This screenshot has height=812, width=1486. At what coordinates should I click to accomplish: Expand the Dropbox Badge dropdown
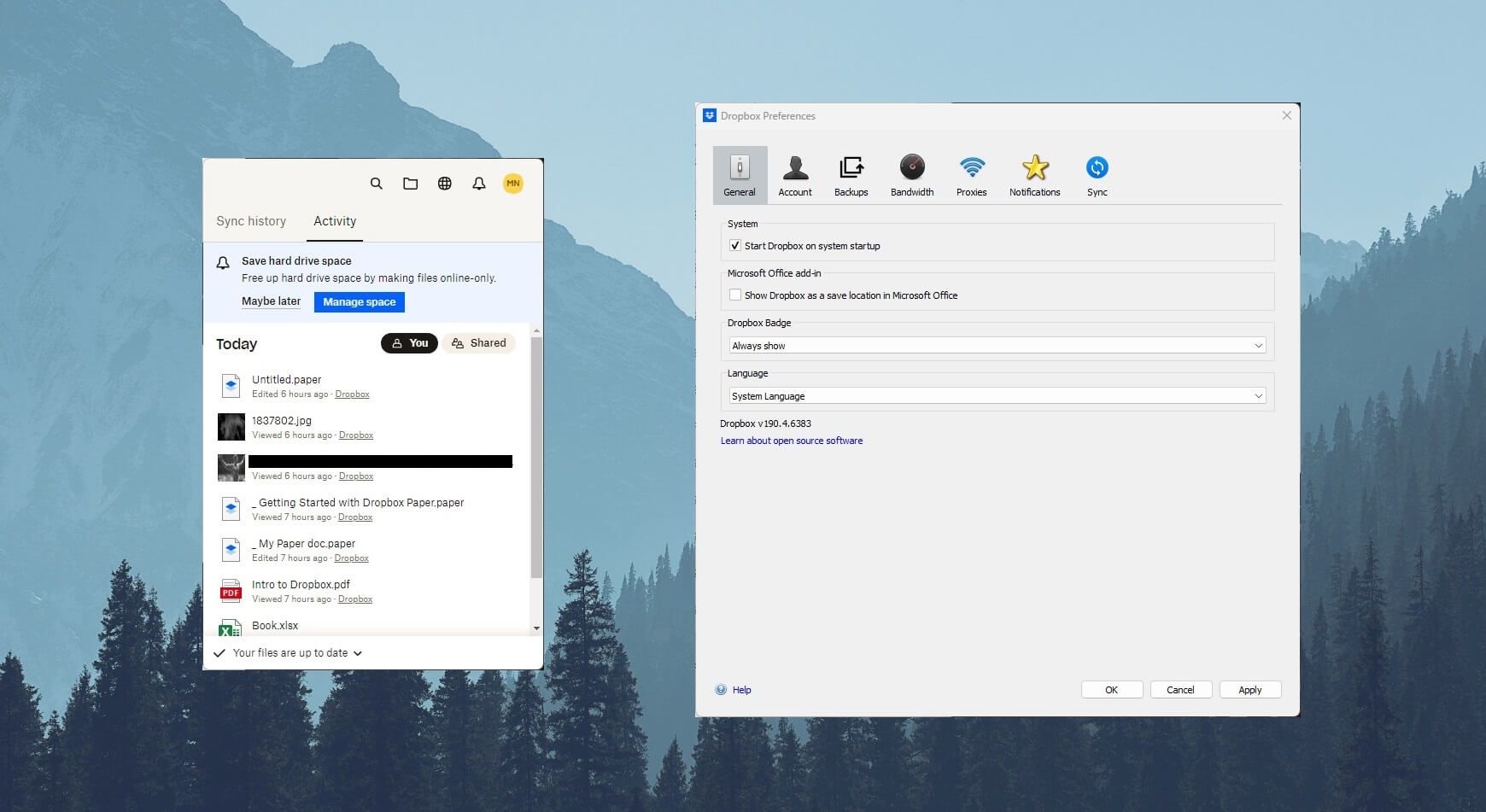coord(997,346)
